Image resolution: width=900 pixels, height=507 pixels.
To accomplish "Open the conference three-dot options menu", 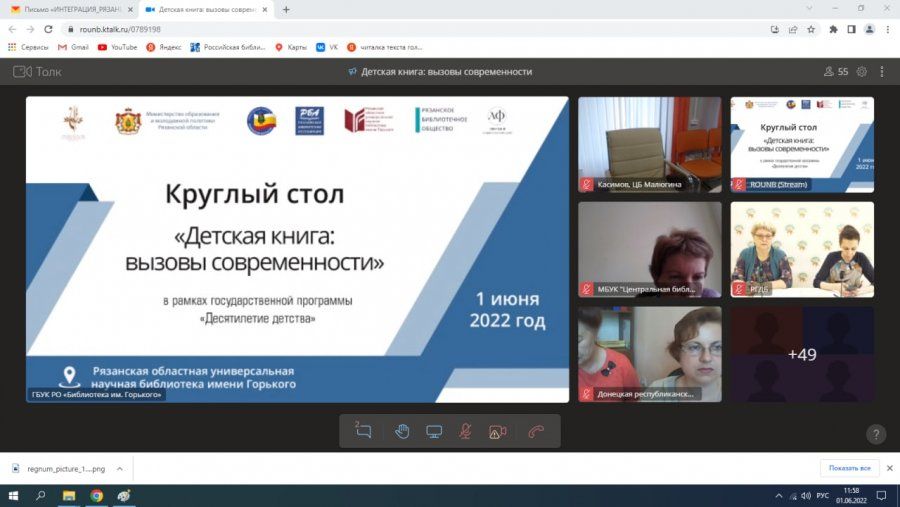I will click(x=881, y=72).
